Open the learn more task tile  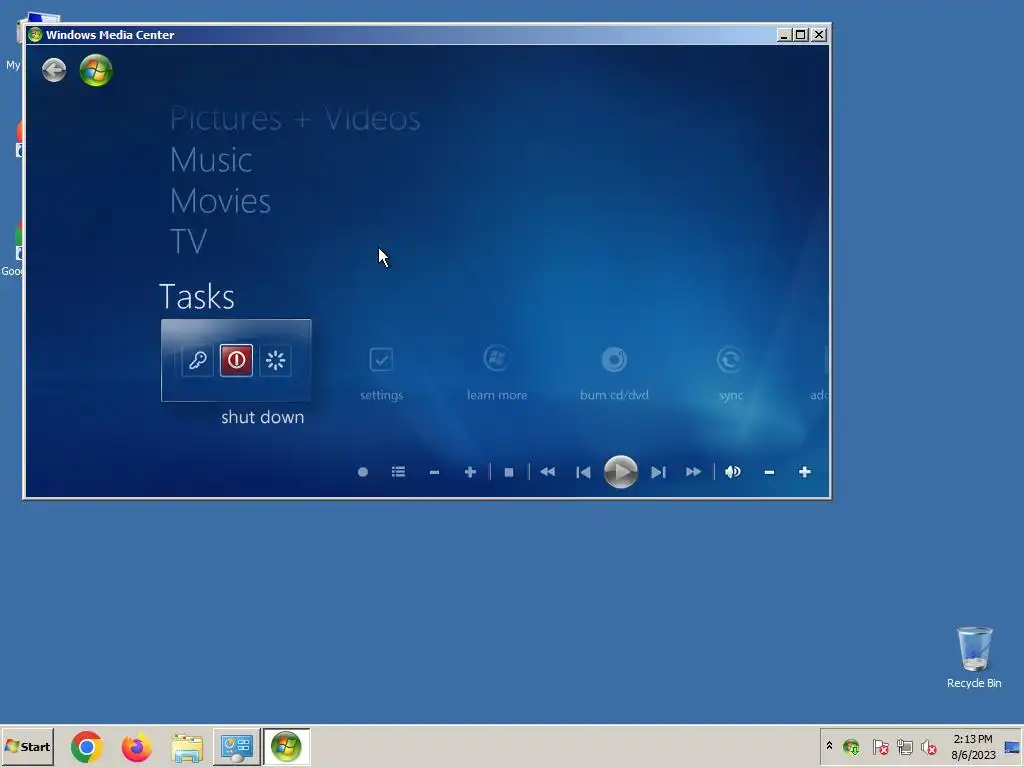click(x=497, y=373)
